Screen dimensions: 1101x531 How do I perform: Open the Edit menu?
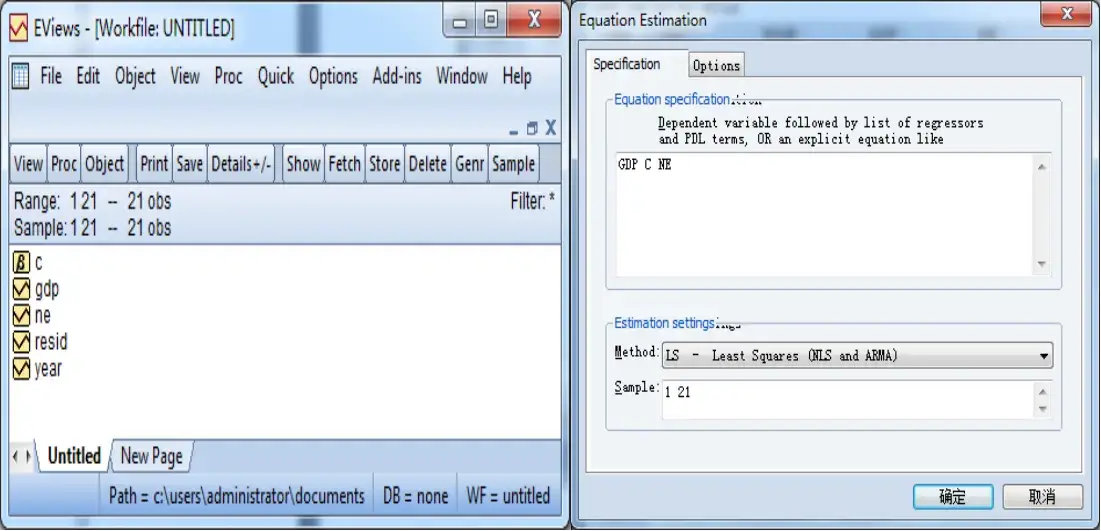click(88, 76)
